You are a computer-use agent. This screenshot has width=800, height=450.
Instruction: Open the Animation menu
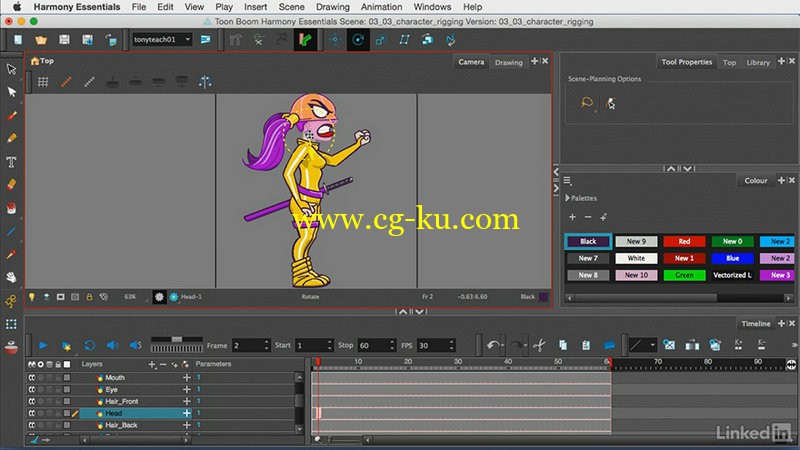click(x=381, y=7)
